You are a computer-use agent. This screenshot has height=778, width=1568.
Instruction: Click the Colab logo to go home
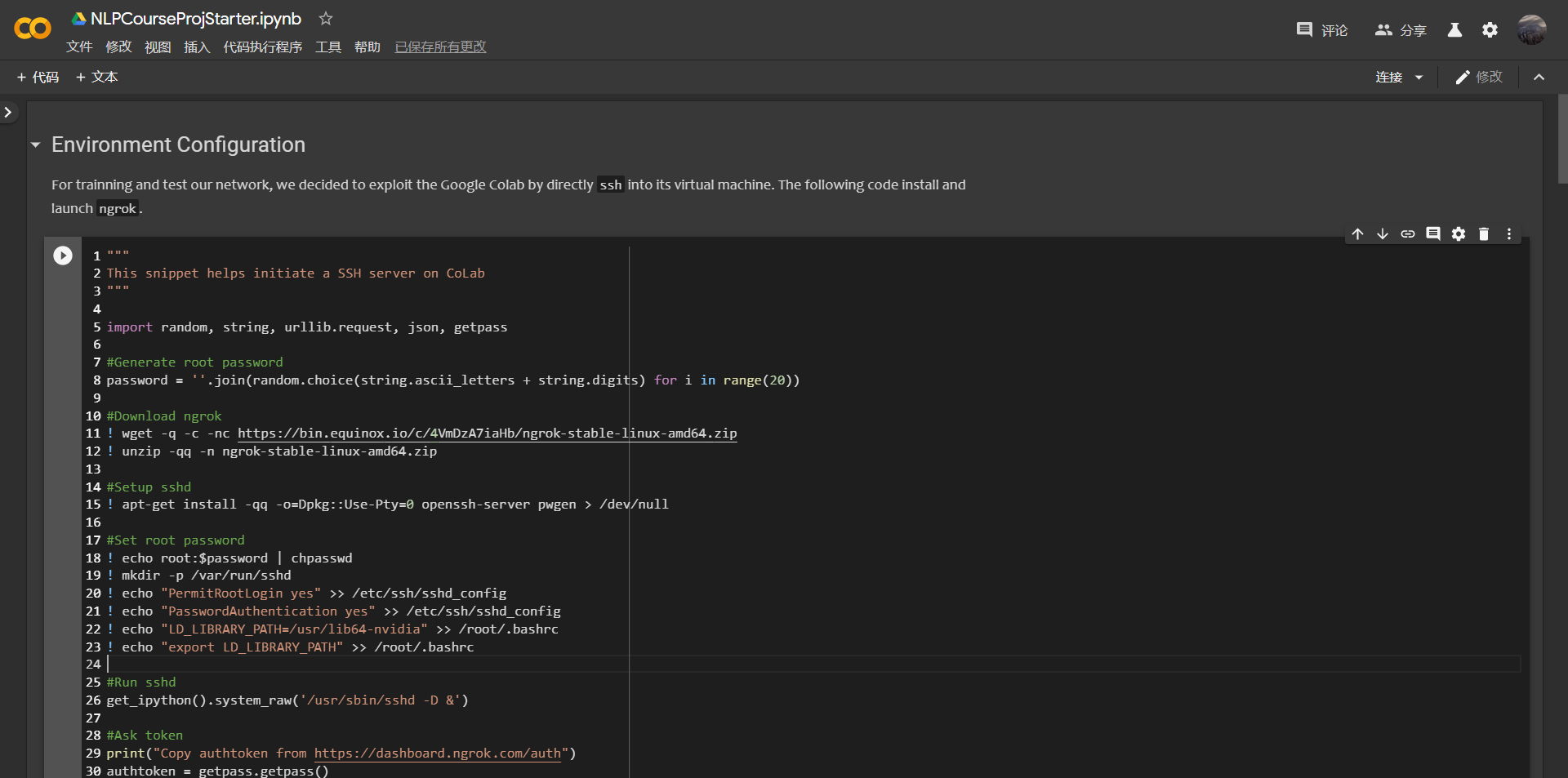[31, 29]
